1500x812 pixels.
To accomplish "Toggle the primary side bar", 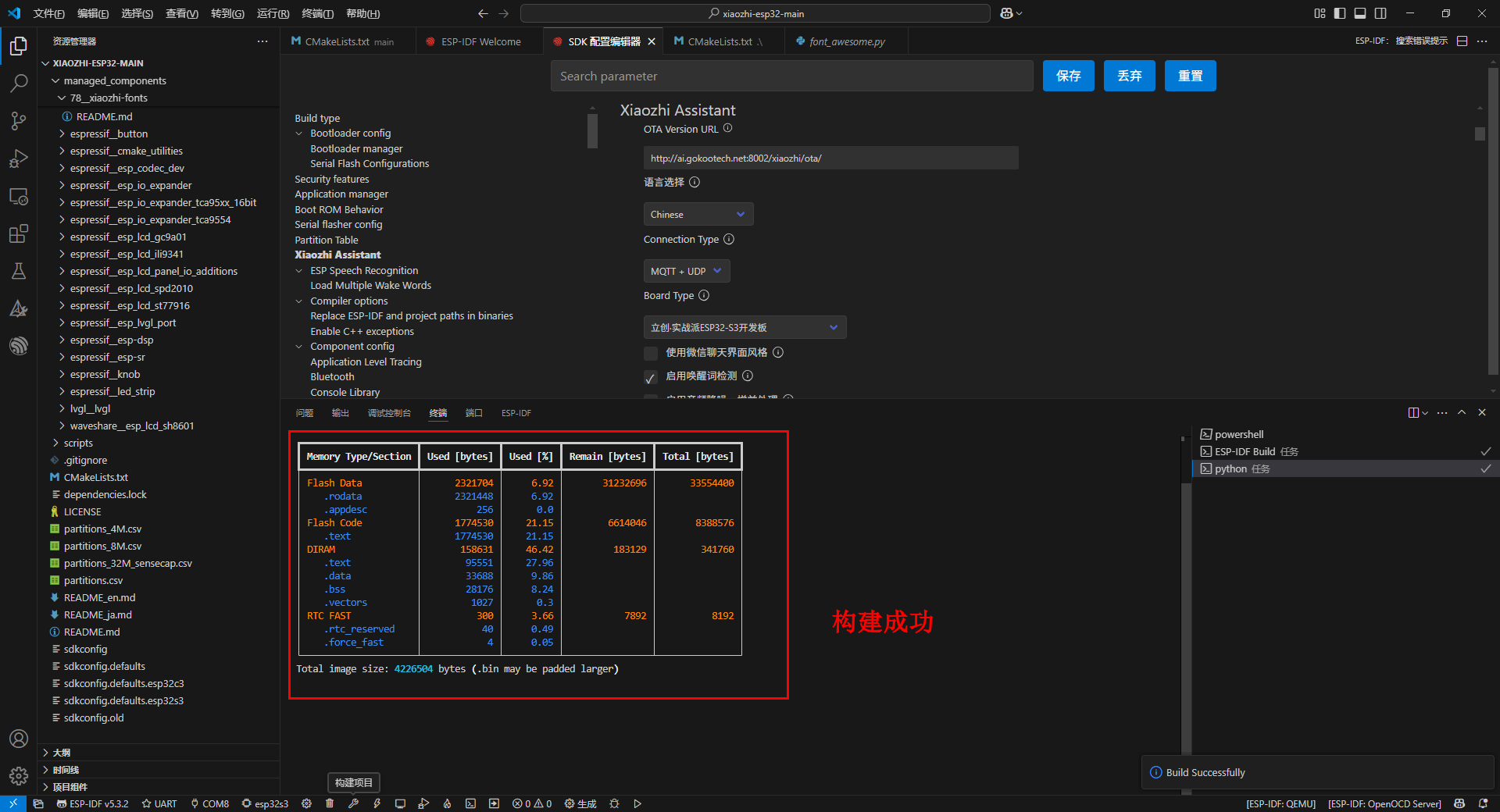I will 1340,13.
